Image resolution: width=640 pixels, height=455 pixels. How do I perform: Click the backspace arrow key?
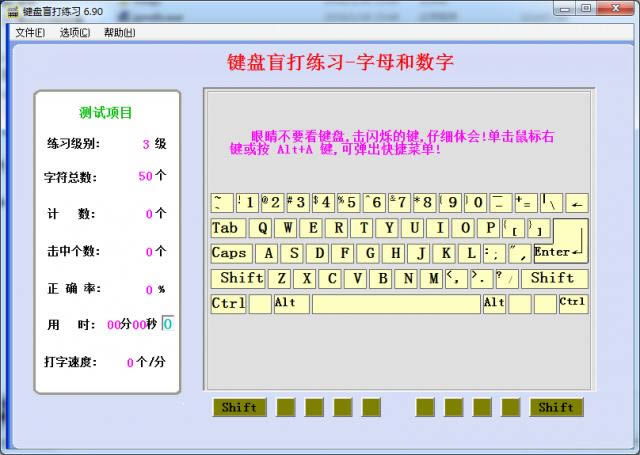[x=577, y=203]
